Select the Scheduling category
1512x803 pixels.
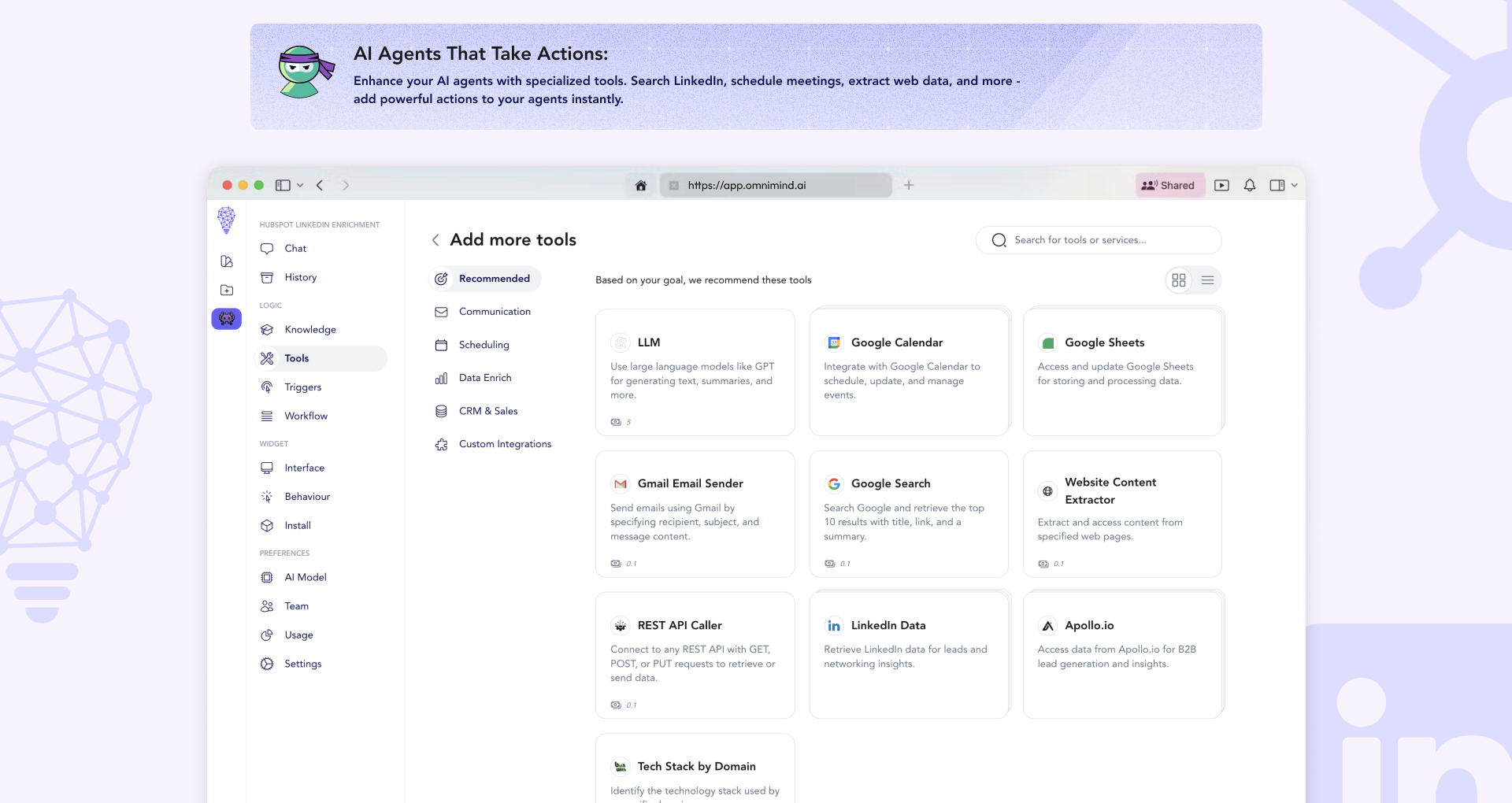click(472, 345)
